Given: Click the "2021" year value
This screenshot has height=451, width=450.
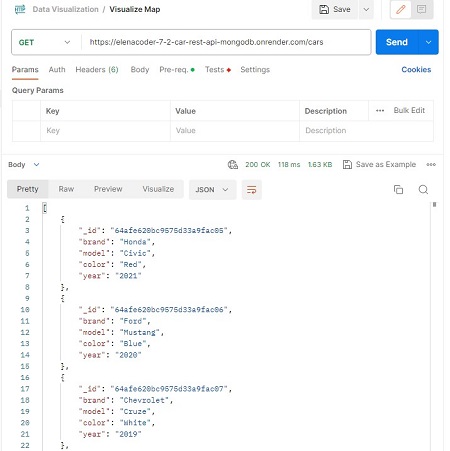Looking at the screenshot, I should 128,276.
